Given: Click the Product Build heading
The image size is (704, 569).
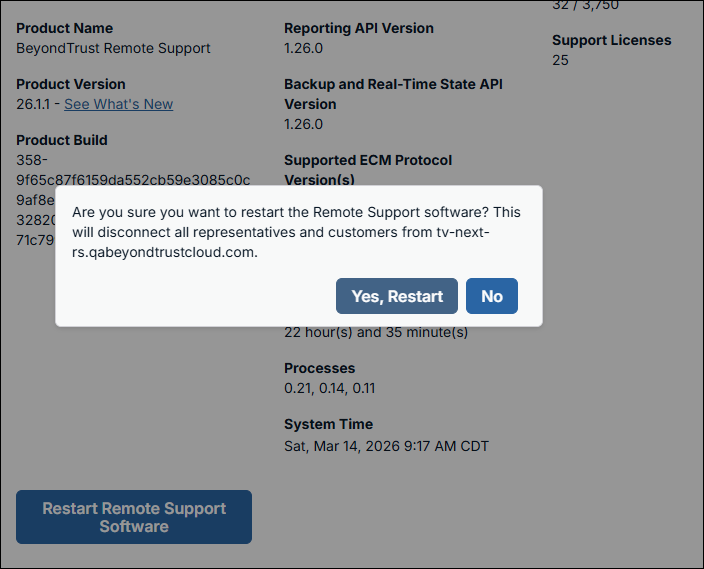Looking at the screenshot, I should [x=62, y=140].
